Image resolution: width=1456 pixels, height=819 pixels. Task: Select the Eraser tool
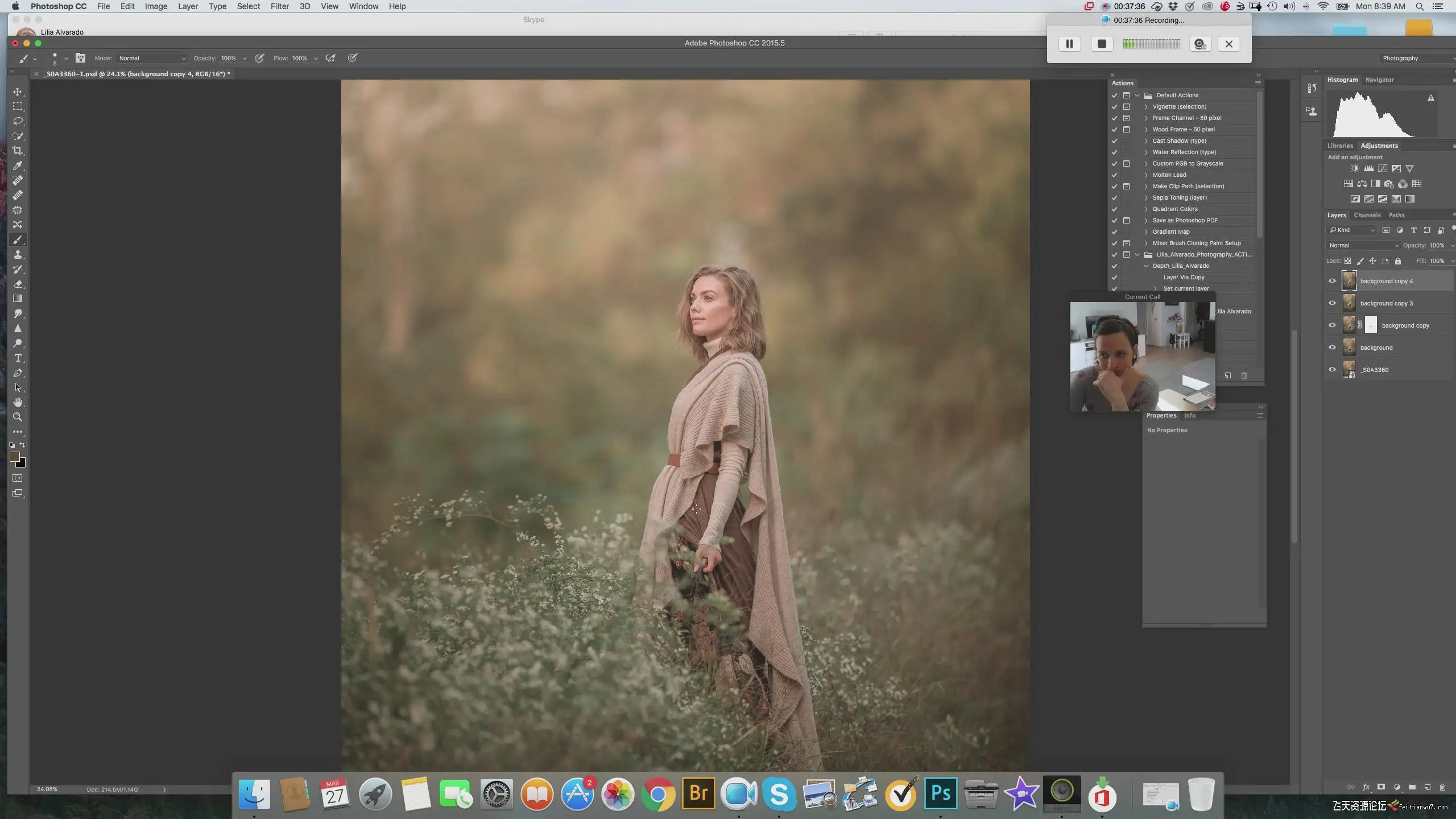click(18, 284)
